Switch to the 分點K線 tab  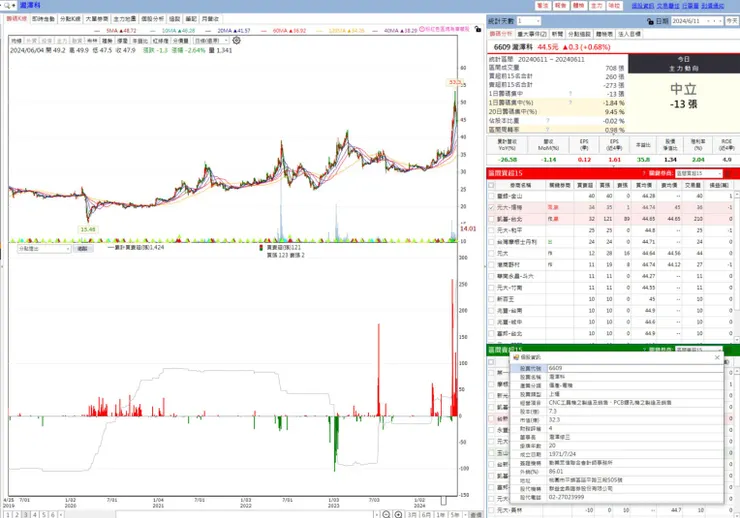click(x=70, y=19)
